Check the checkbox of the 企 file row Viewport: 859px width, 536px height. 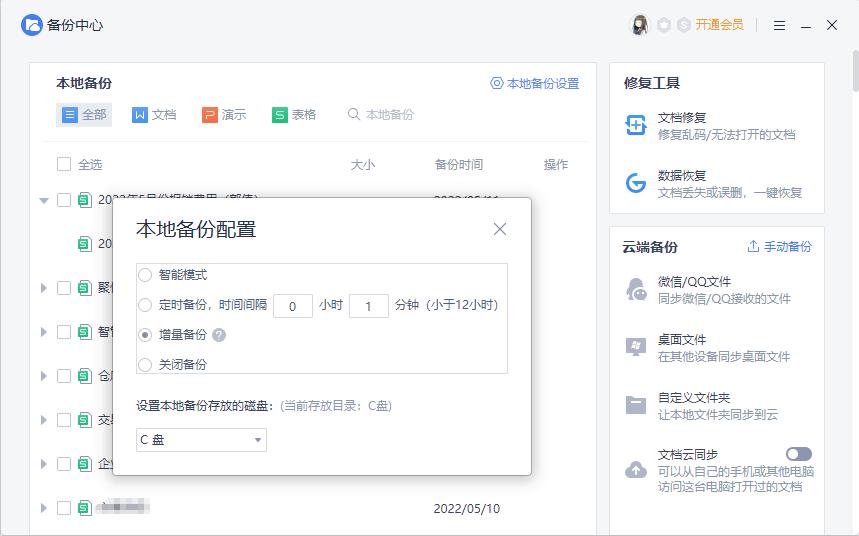(64, 464)
